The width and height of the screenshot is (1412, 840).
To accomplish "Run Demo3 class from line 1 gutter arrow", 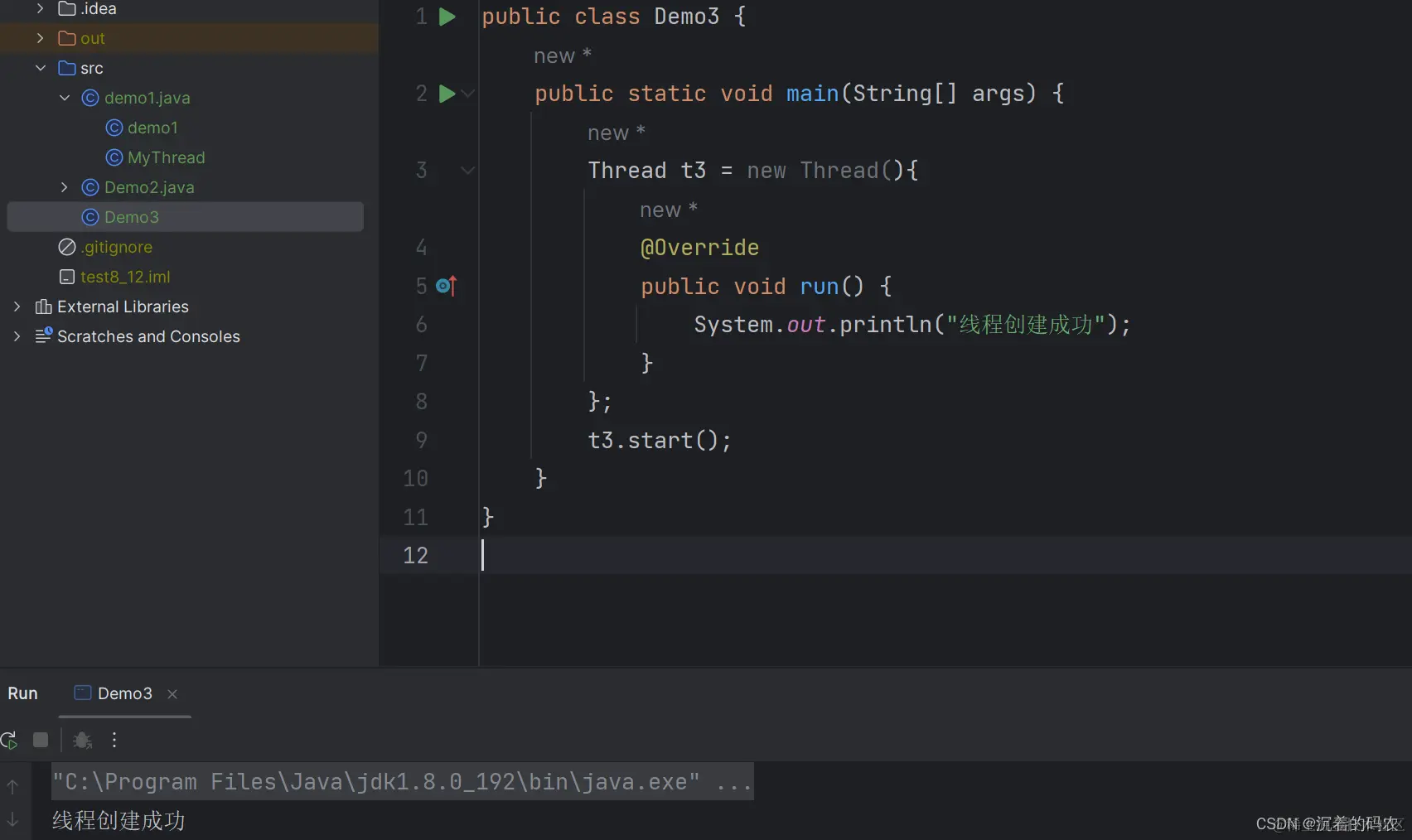I will (447, 17).
